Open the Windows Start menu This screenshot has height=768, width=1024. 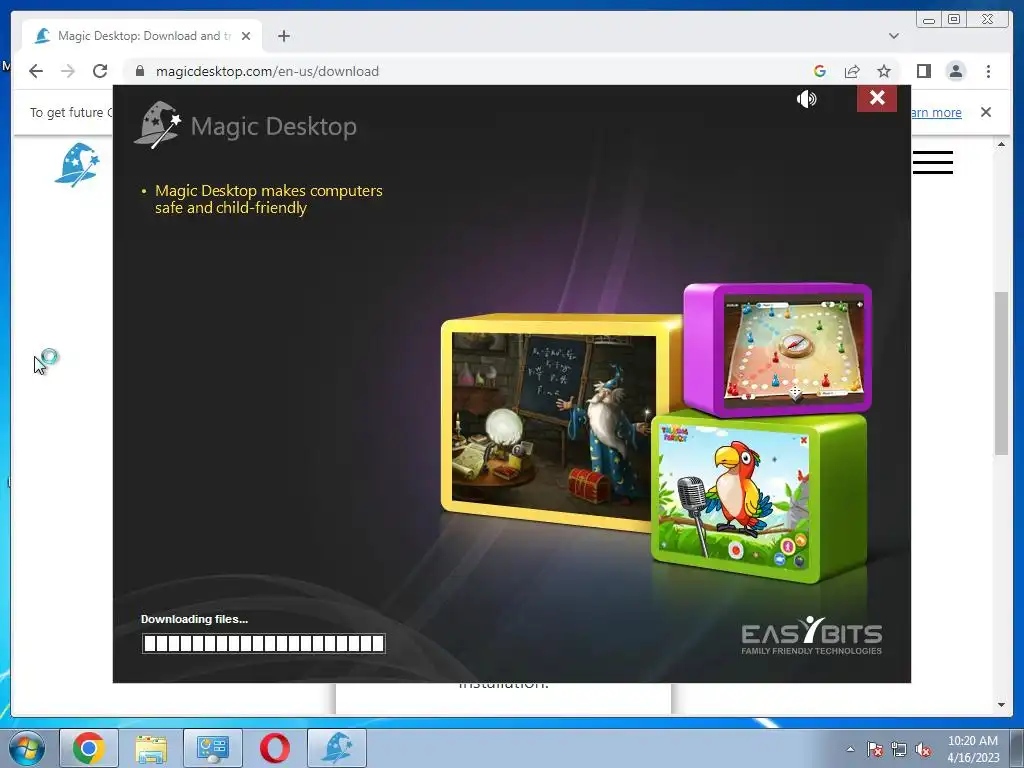pyautogui.click(x=26, y=748)
